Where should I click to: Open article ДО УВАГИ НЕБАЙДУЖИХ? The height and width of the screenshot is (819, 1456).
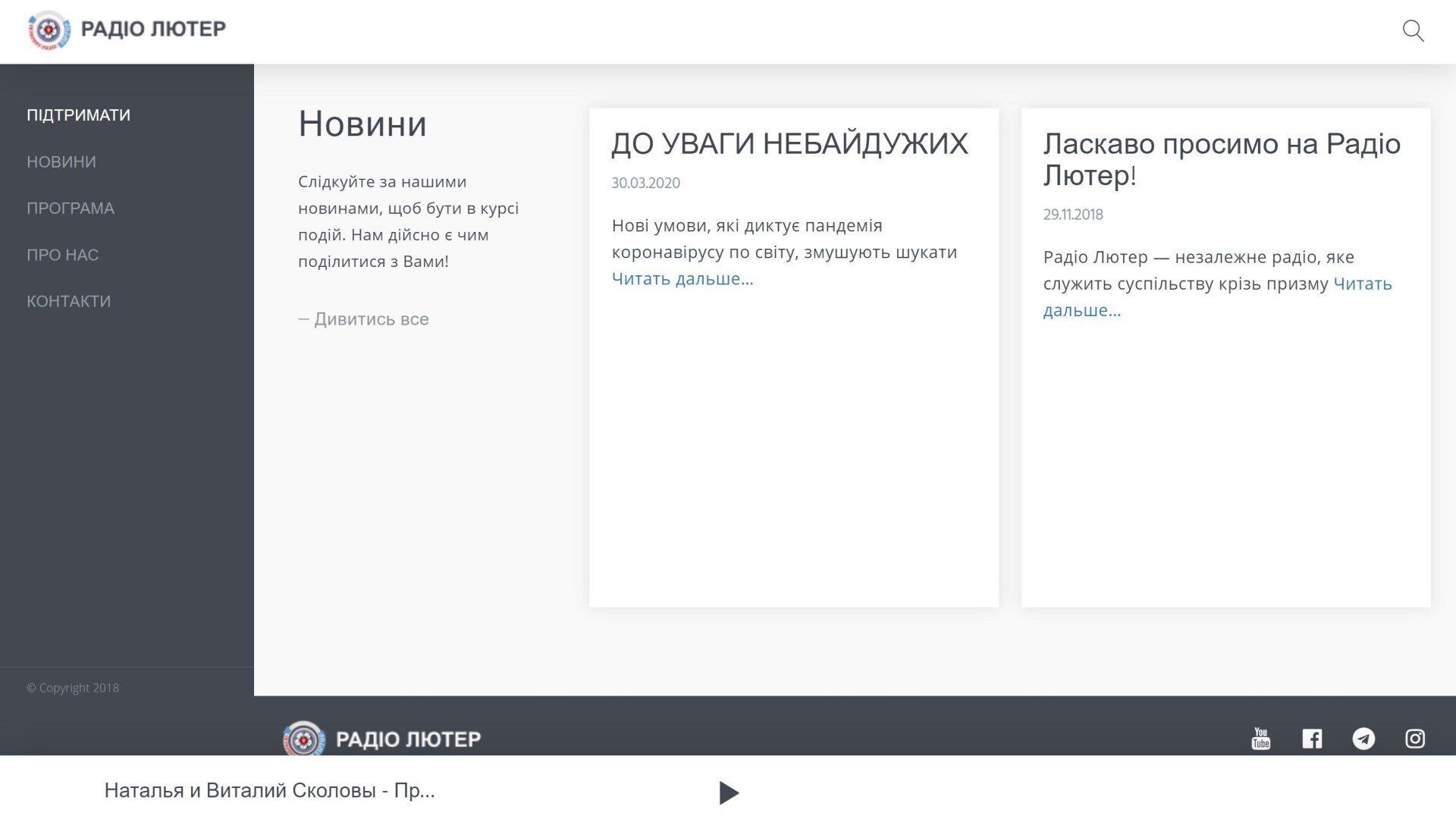tap(789, 143)
